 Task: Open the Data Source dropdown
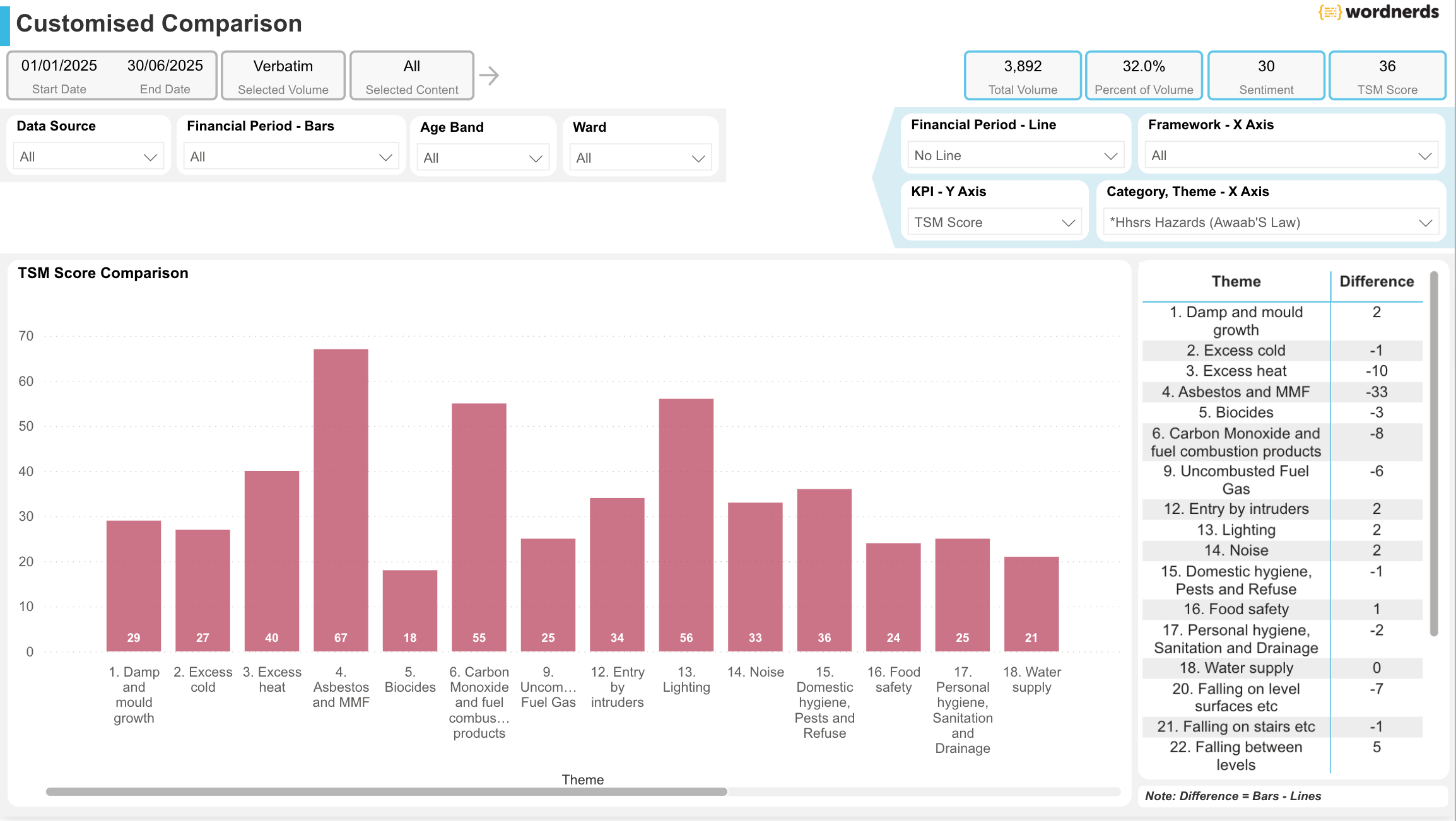coord(88,156)
